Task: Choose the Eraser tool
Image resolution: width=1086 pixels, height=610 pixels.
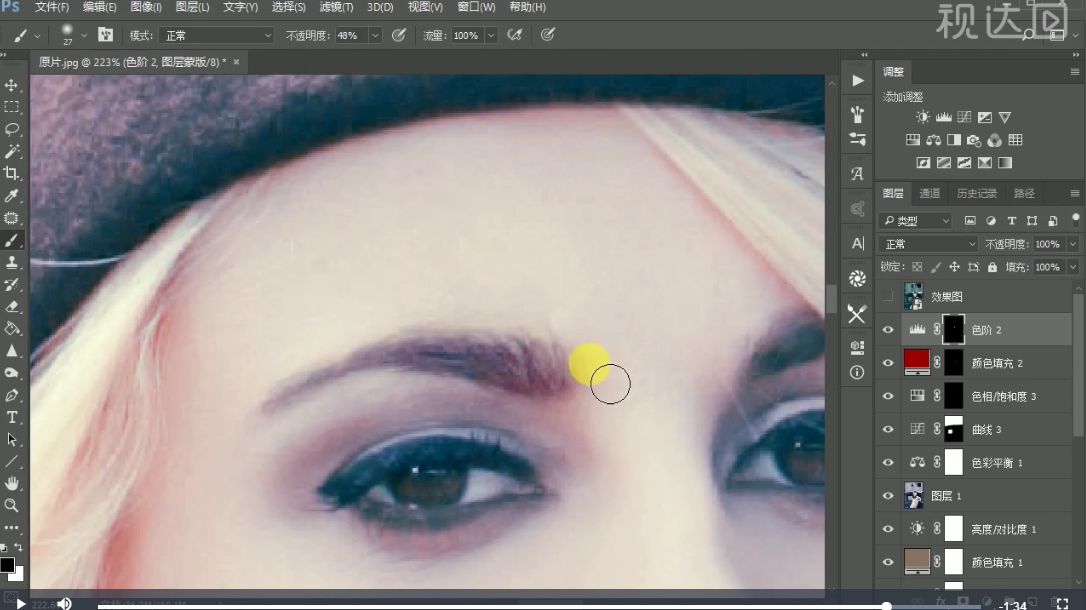Action: click(12, 307)
